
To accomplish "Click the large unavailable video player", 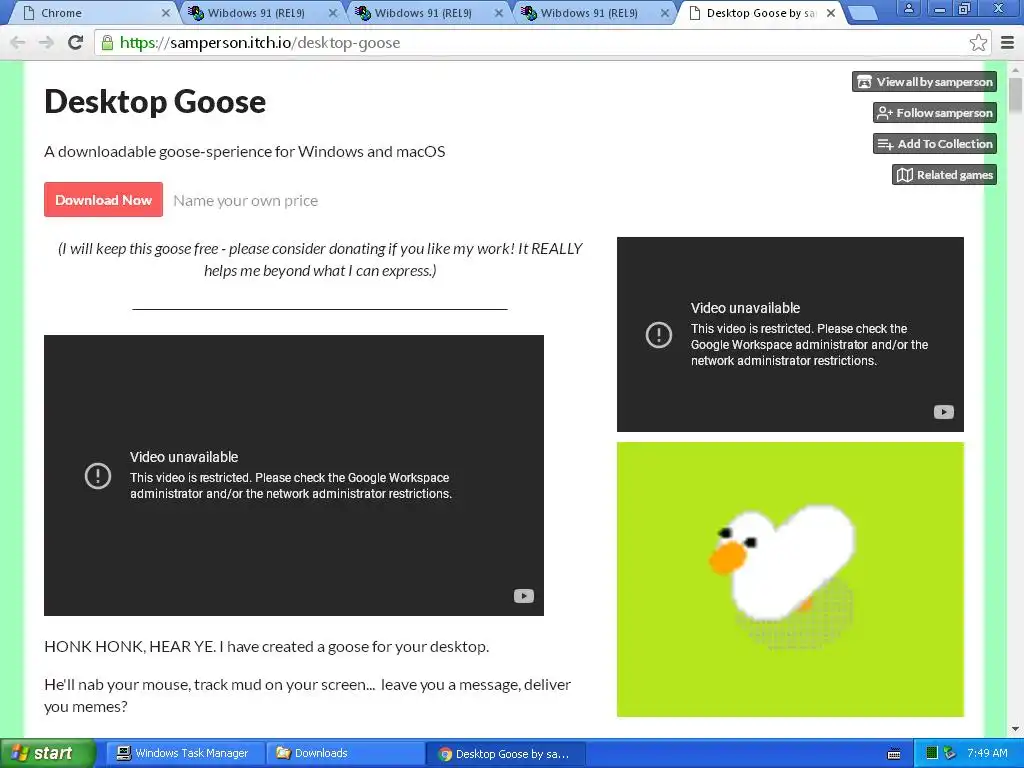I will click(x=294, y=475).
